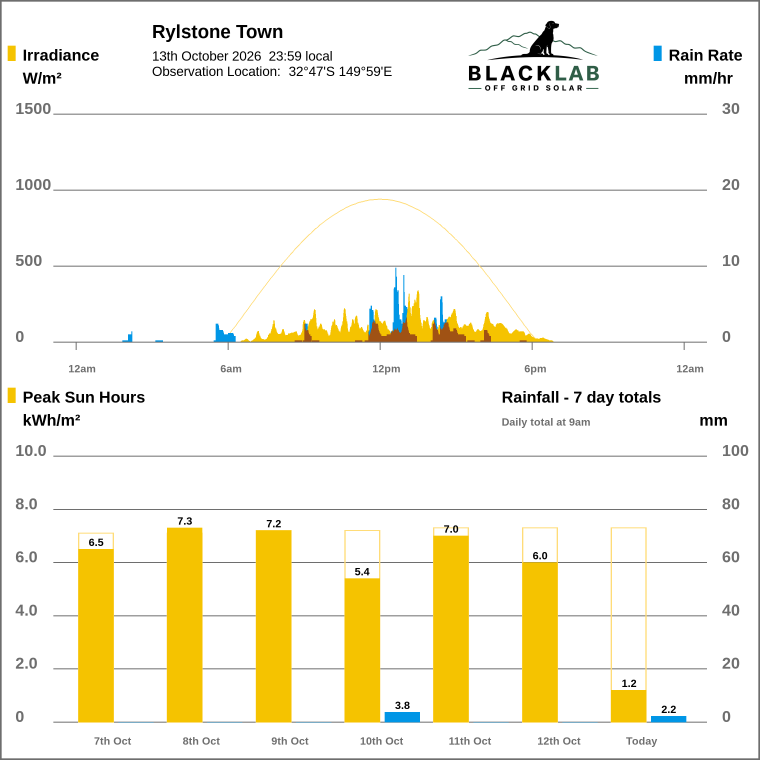
Task: Click the 8th Oct bar labeled 7.3
Action: 185,625
